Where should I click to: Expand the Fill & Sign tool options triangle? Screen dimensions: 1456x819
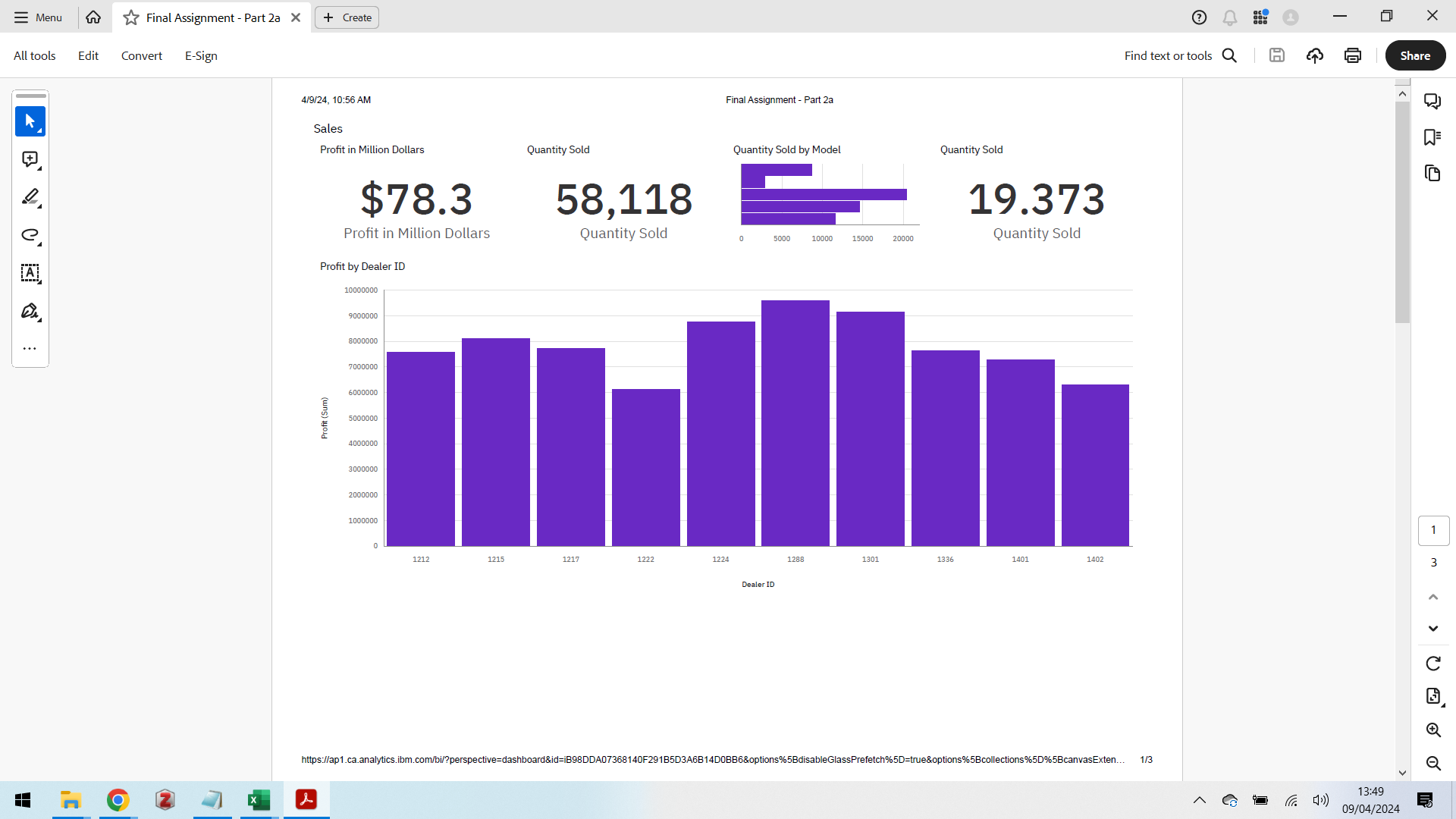pyautogui.click(x=39, y=319)
